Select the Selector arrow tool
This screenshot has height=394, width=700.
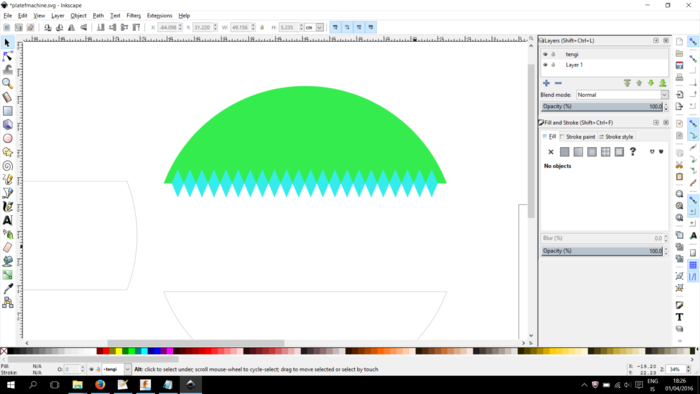7,43
